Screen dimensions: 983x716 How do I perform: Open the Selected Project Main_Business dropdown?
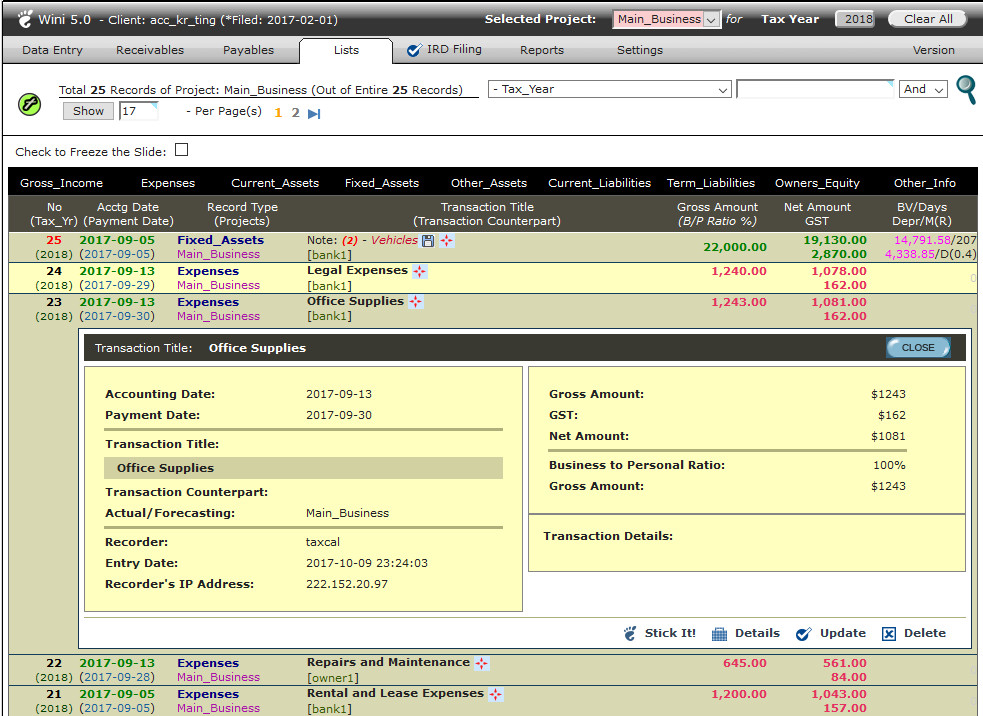666,19
